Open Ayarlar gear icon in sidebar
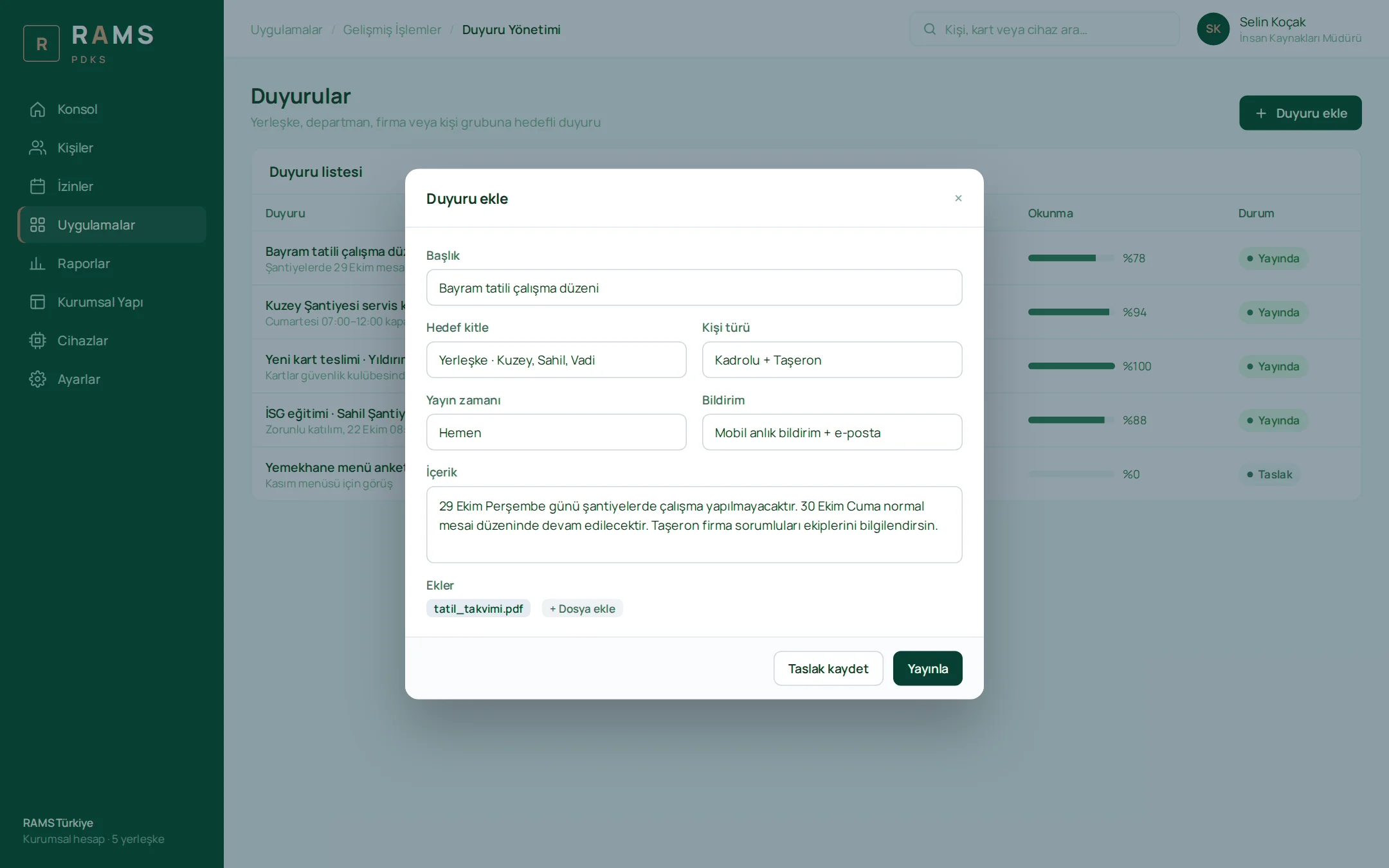This screenshot has width=1389, height=868. coord(38,379)
